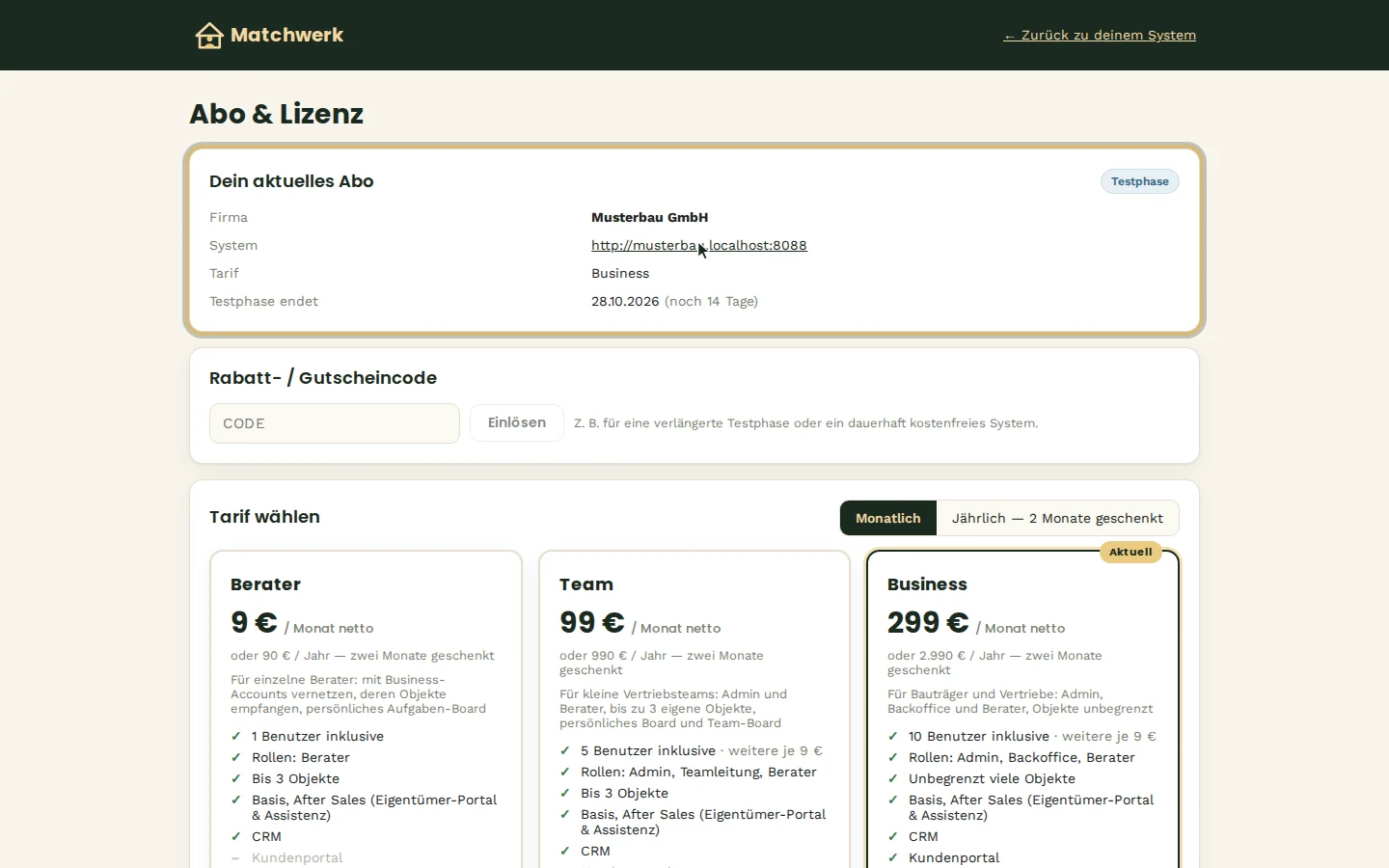This screenshot has width=1389, height=868.
Task: Click checkmark beside '5 Benutzer inklusive'
Action: coord(565,750)
